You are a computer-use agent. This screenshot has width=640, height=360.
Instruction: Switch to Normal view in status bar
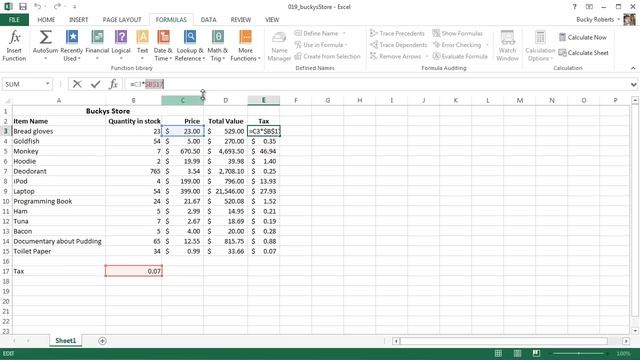click(498, 353)
